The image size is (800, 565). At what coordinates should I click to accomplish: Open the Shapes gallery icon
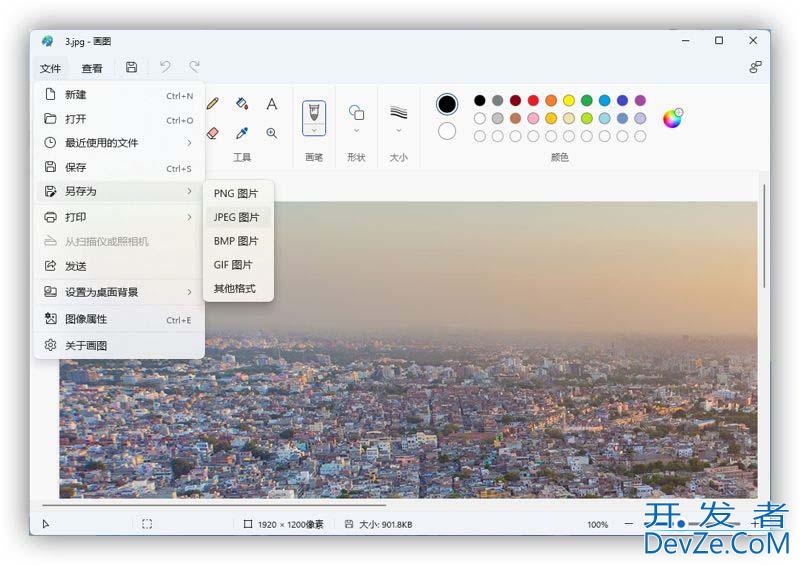(x=356, y=112)
